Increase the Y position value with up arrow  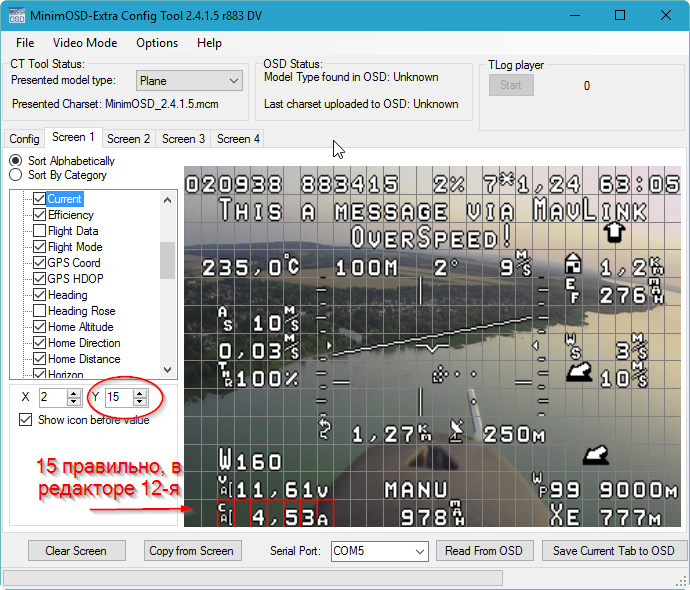(139, 393)
